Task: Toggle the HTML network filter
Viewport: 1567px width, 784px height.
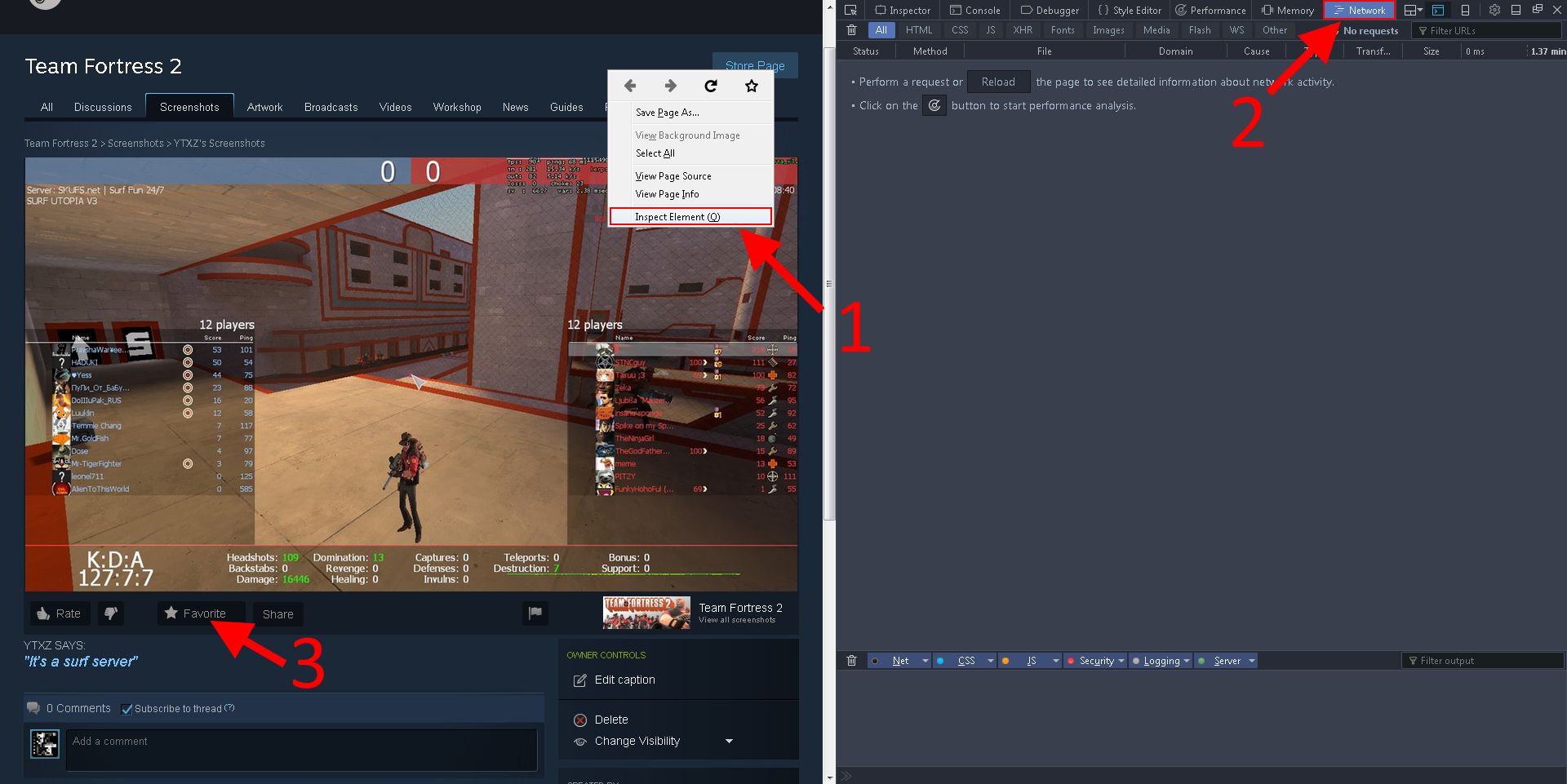Action: [x=919, y=30]
